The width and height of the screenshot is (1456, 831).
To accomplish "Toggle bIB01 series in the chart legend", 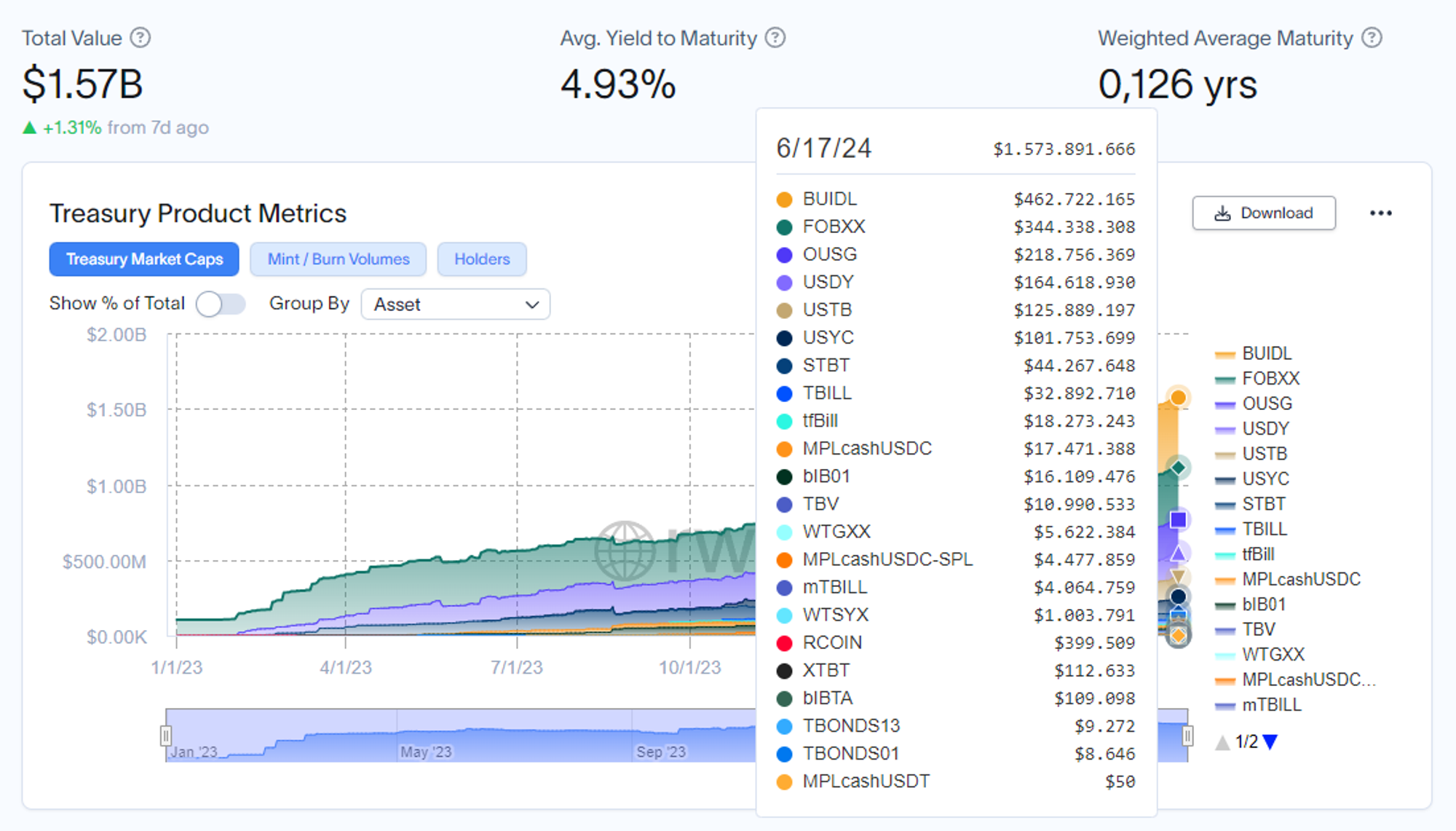I will point(1251,604).
